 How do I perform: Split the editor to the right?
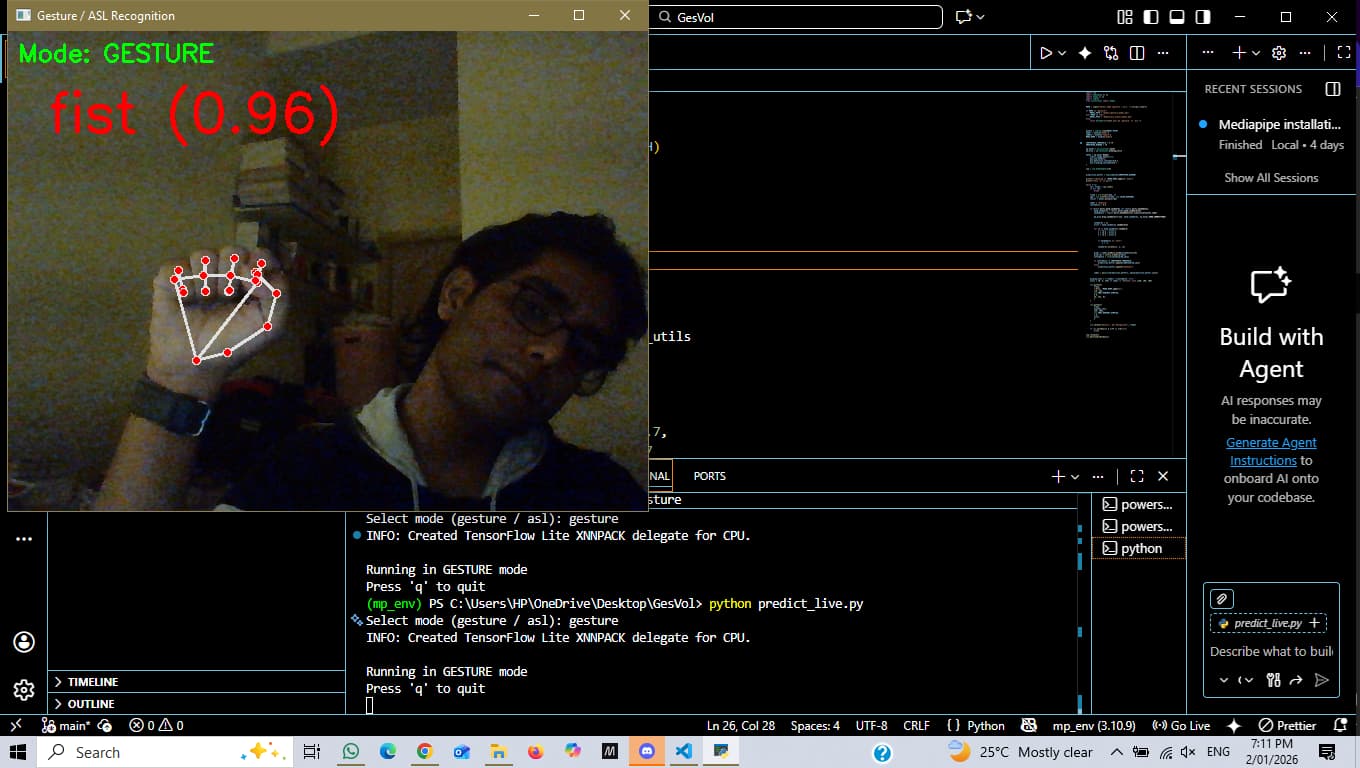(1137, 53)
